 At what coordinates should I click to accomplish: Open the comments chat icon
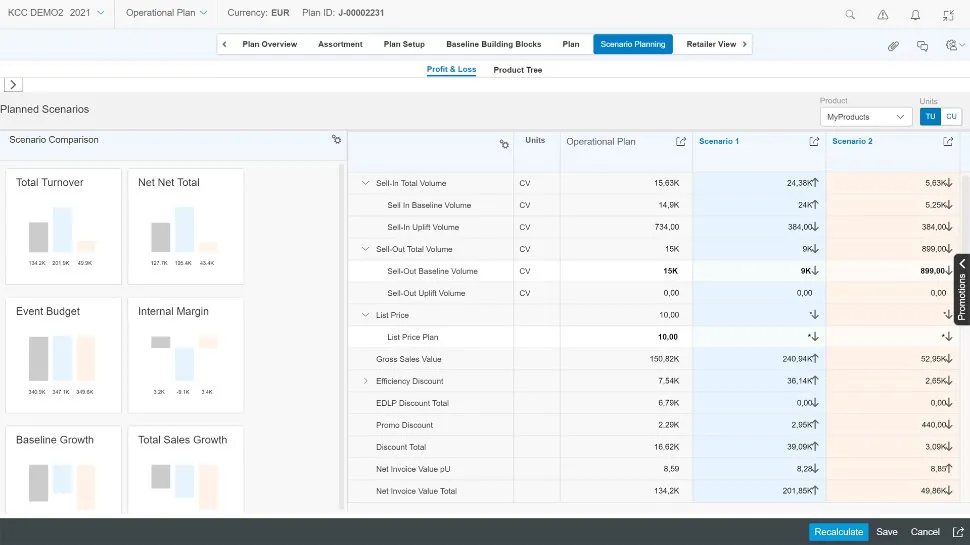(x=922, y=46)
